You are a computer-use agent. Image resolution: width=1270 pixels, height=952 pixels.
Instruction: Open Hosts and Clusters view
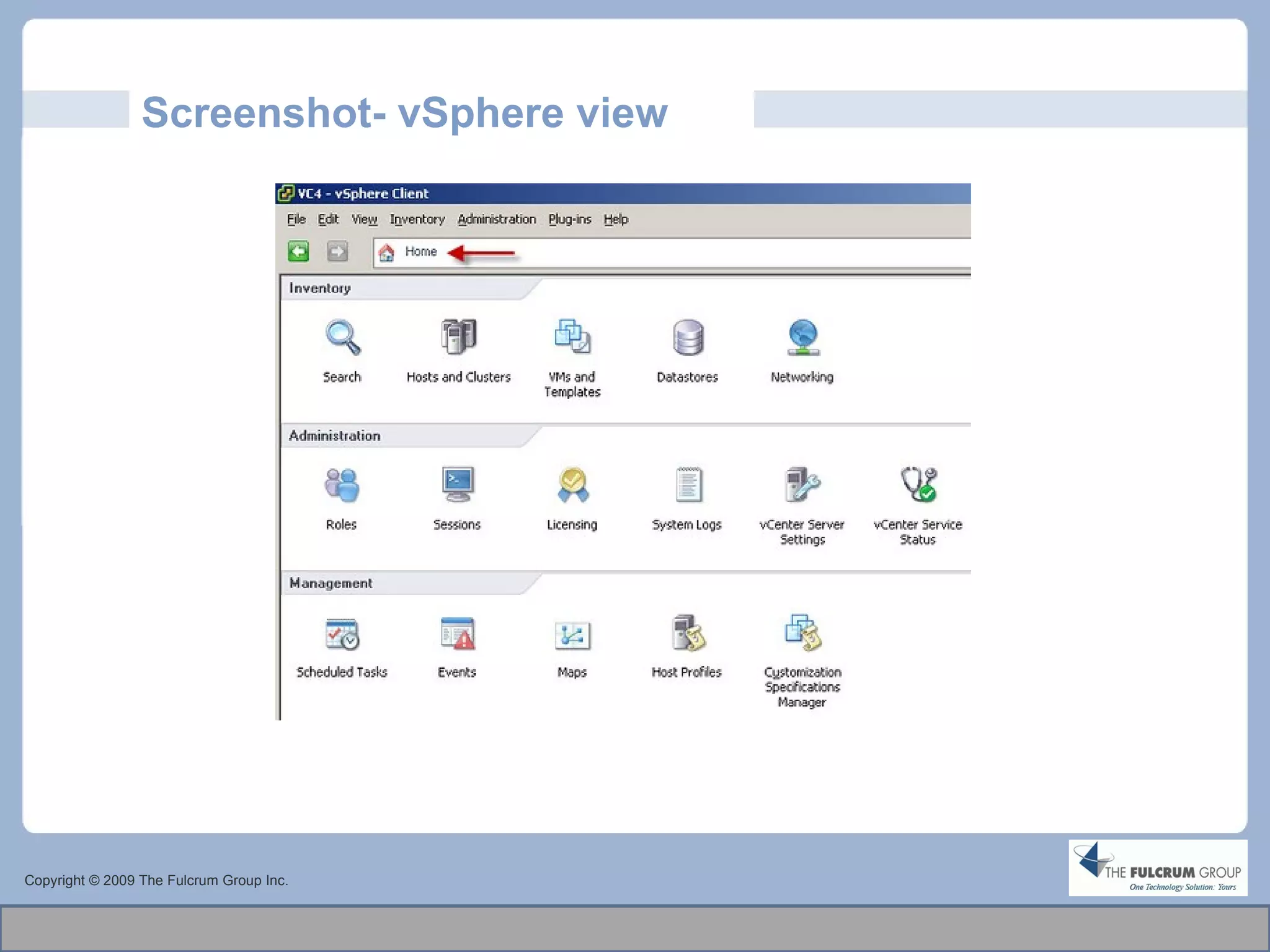(x=458, y=337)
